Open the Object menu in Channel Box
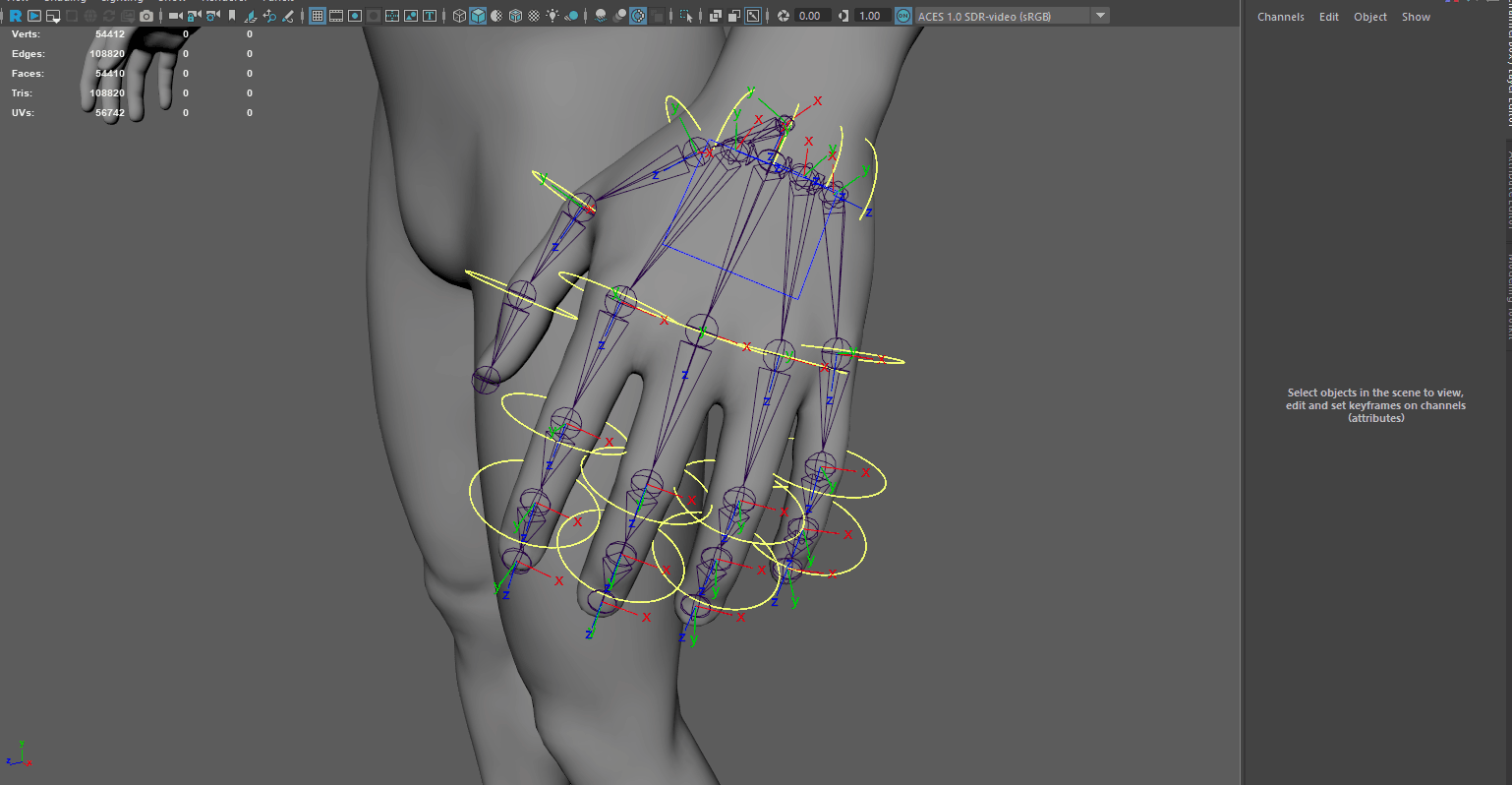The image size is (1512, 785). (x=1370, y=17)
